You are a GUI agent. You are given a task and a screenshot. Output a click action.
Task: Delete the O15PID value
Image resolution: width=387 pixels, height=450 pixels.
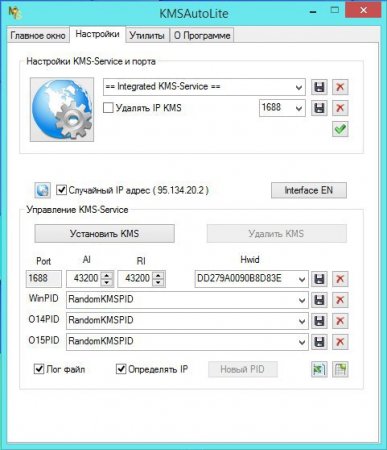coord(340,342)
